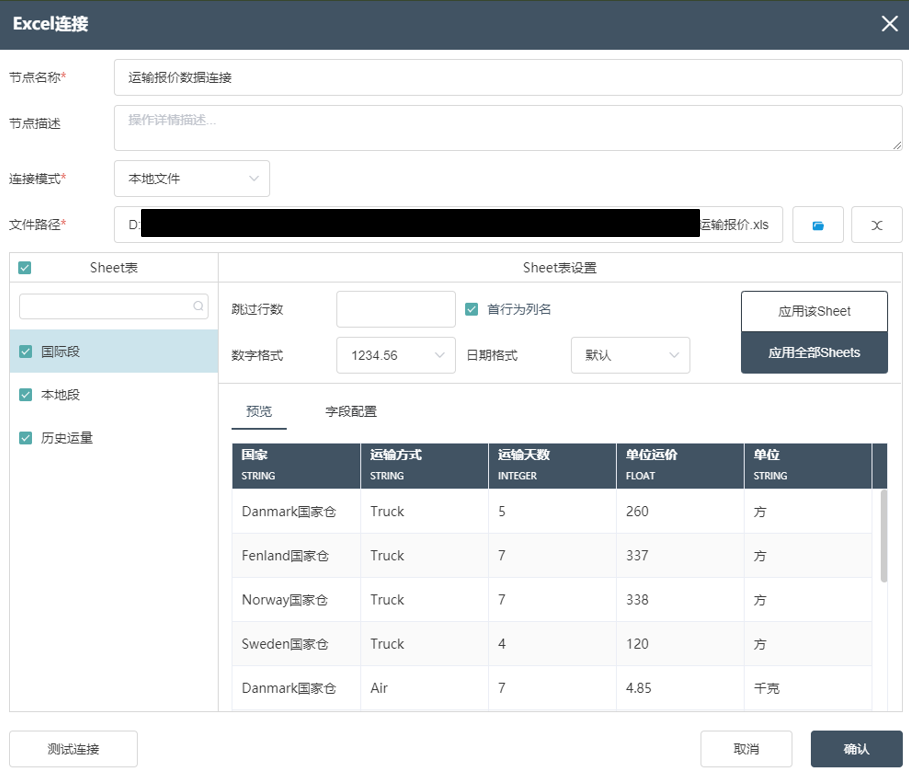Click the variable icon beside file path
Viewport: 909px width, 781px height.
click(x=876, y=225)
